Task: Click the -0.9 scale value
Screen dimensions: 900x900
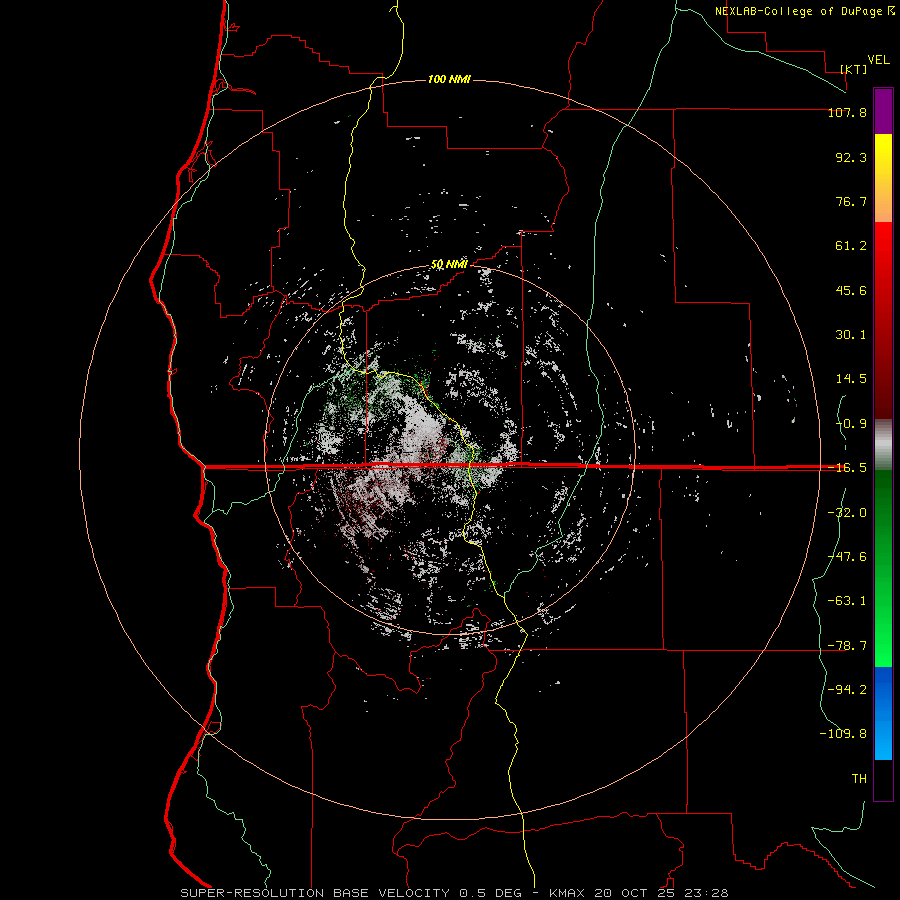Action: tap(851, 424)
